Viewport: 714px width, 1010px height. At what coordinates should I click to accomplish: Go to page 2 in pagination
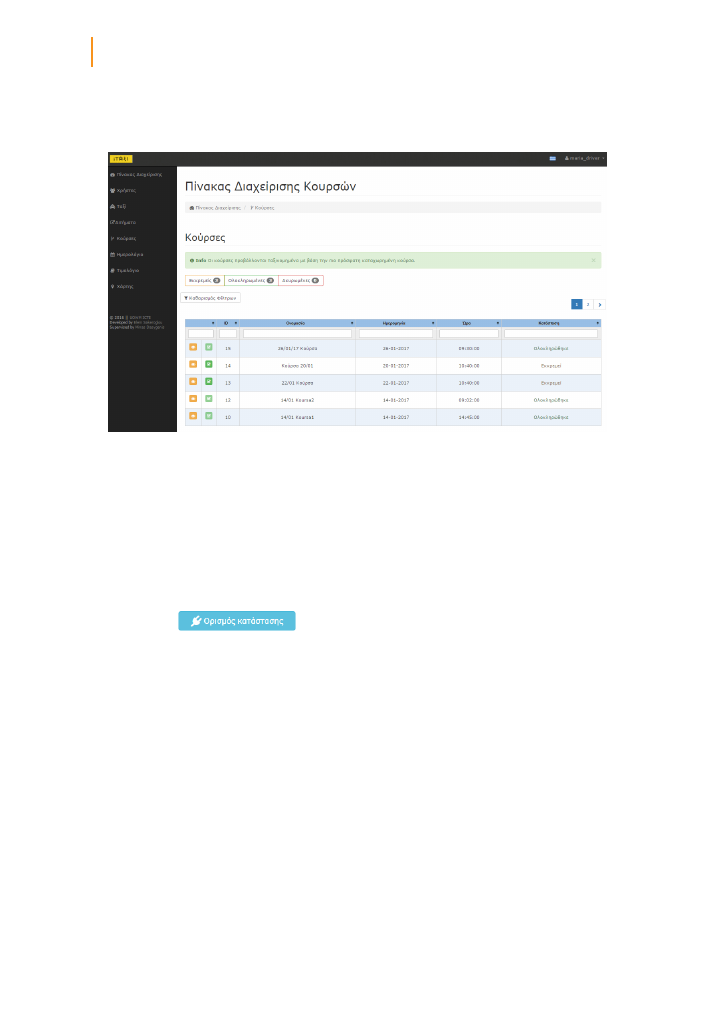588,305
